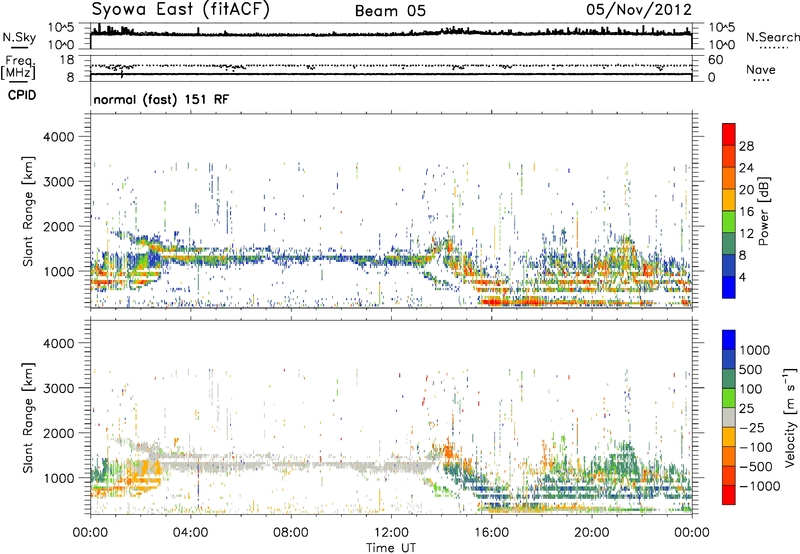Click the '16:00' time axis label
Viewport: 800px width, 554px height.
coord(491,533)
